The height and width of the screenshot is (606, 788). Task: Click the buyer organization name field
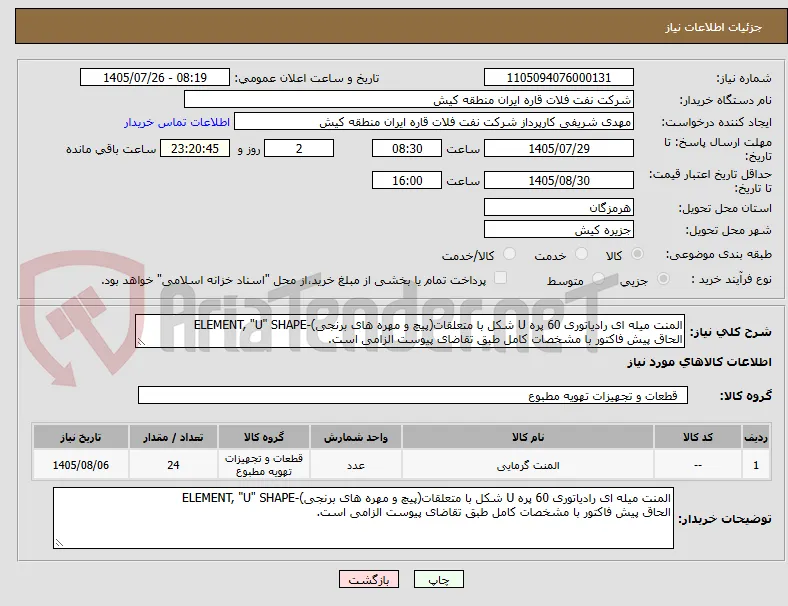[x=409, y=99]
